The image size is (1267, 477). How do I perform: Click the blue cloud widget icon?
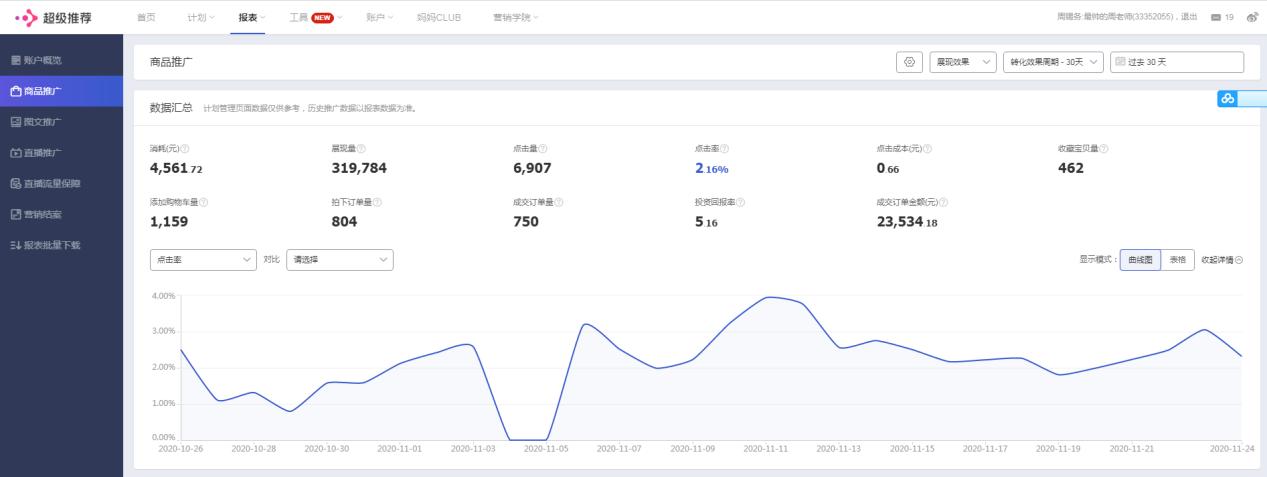click(x=1227, y=98)
